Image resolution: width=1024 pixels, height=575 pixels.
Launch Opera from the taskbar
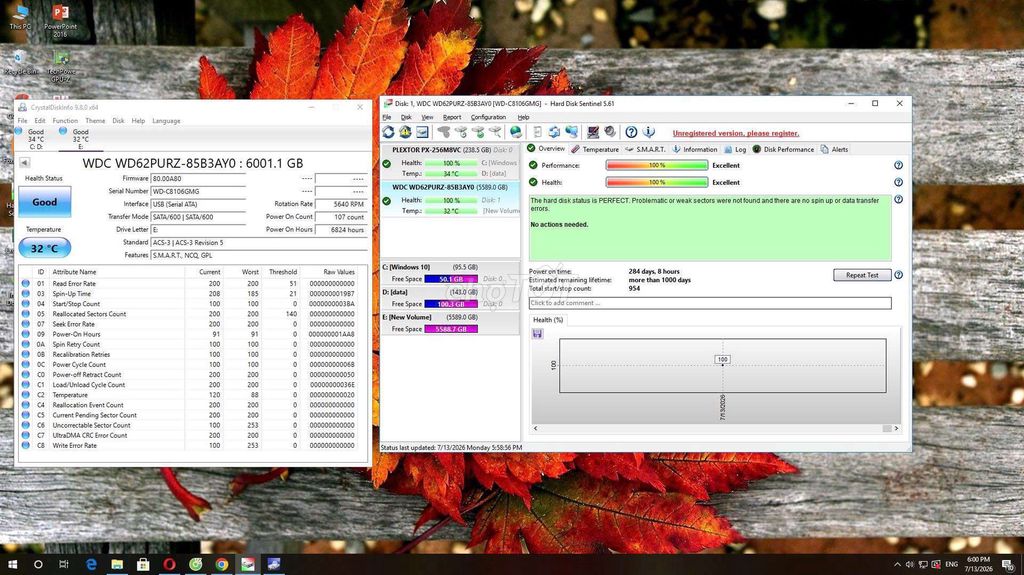click(x=169, y=564)
